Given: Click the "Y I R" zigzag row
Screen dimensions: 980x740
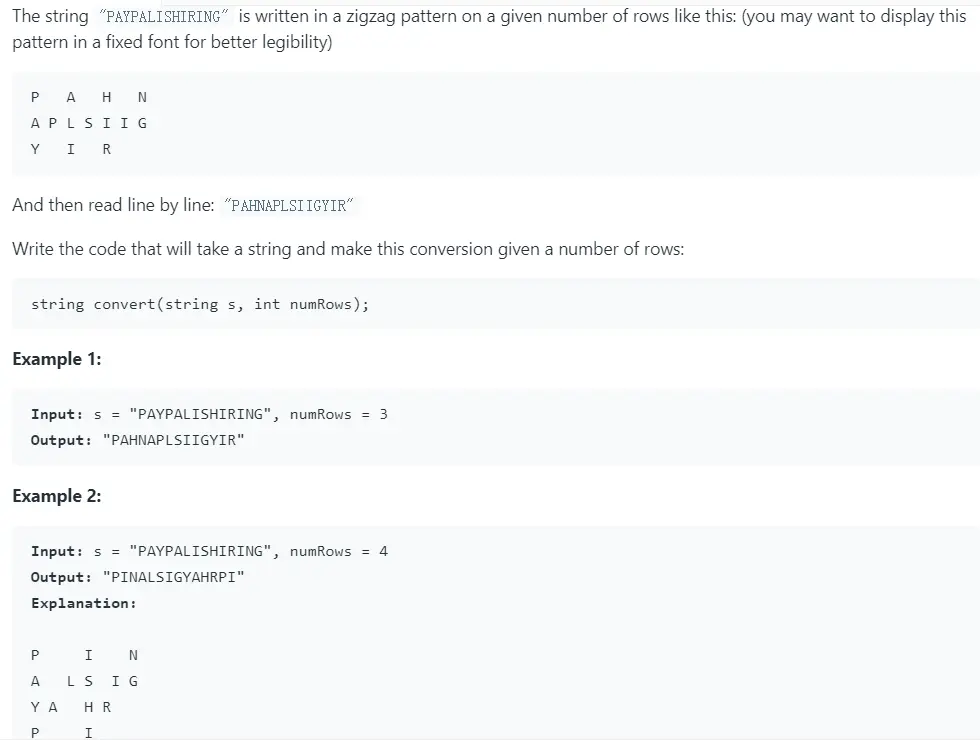Looking at the screenshot, I should 71,149.
